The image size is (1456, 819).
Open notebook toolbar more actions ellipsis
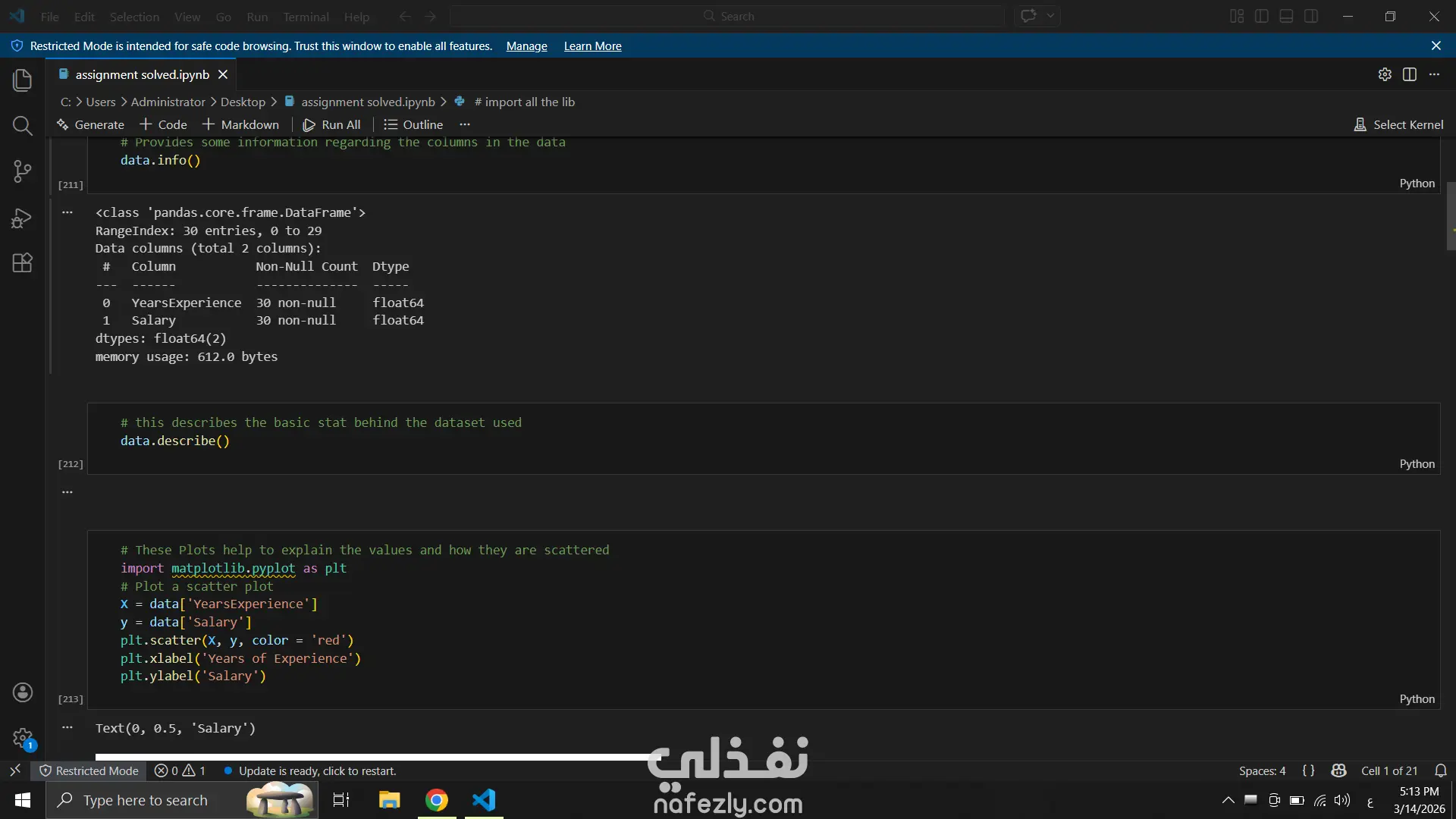click(465, 124)
